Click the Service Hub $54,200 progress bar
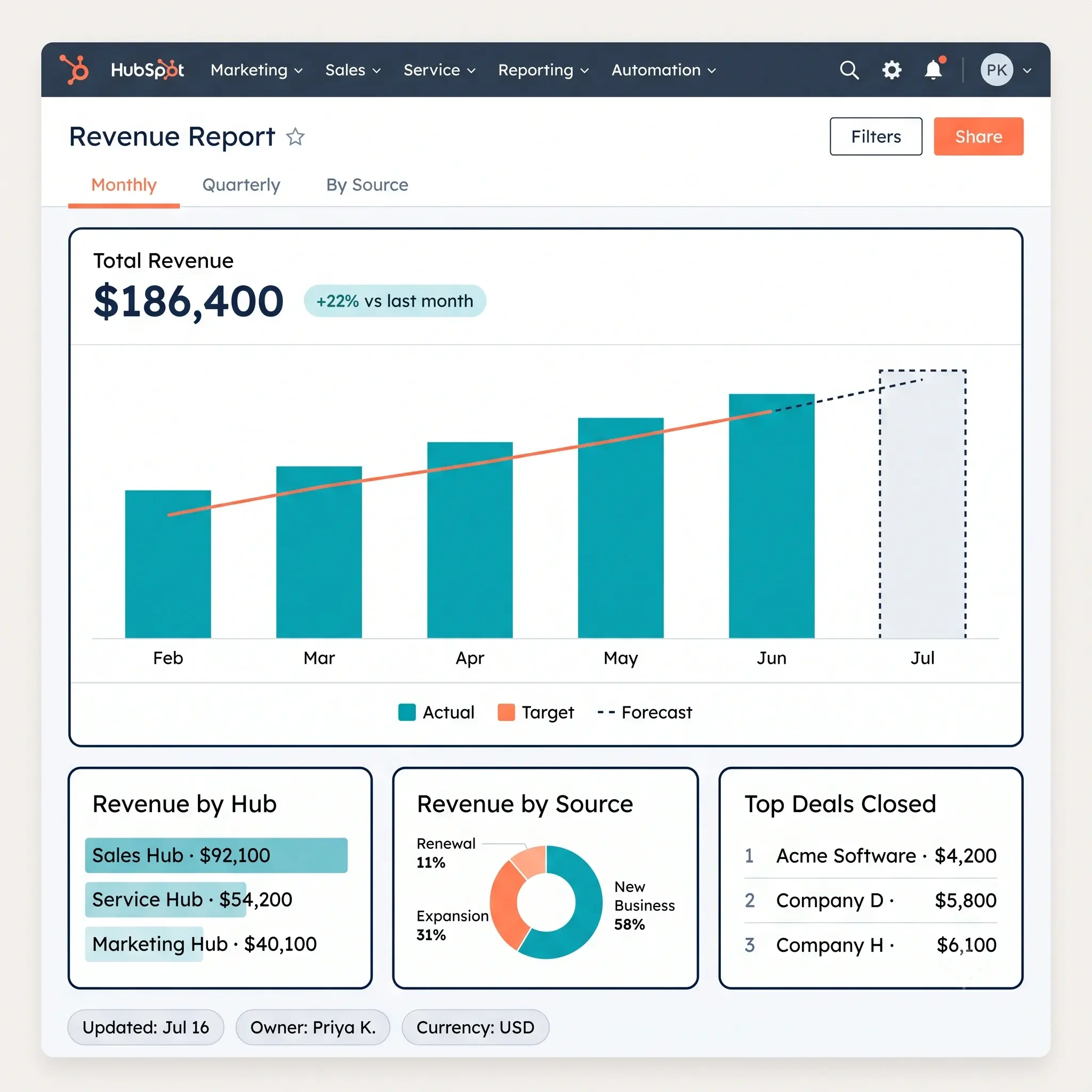The image size is (1092, 1092). [x=166, y=900]
